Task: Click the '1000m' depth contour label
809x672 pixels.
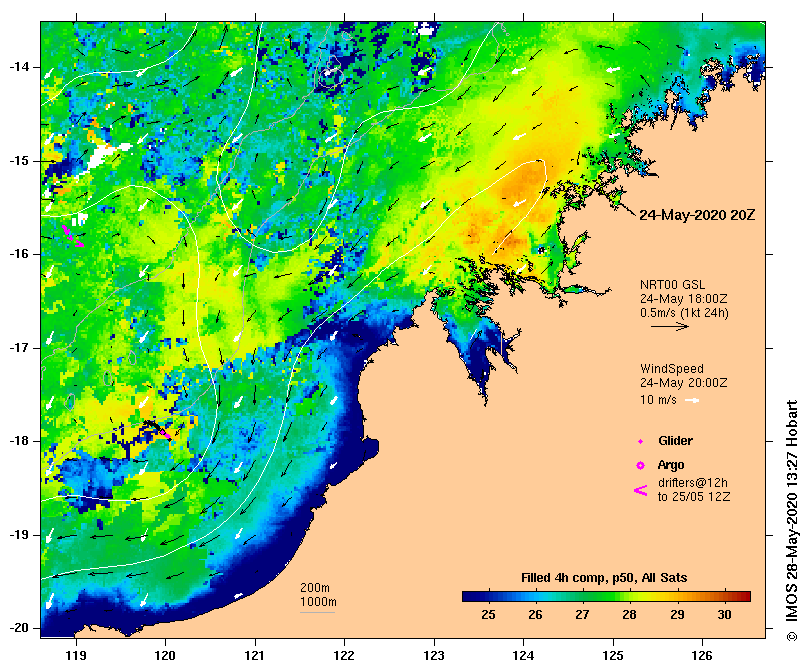Action: (318, 602)
